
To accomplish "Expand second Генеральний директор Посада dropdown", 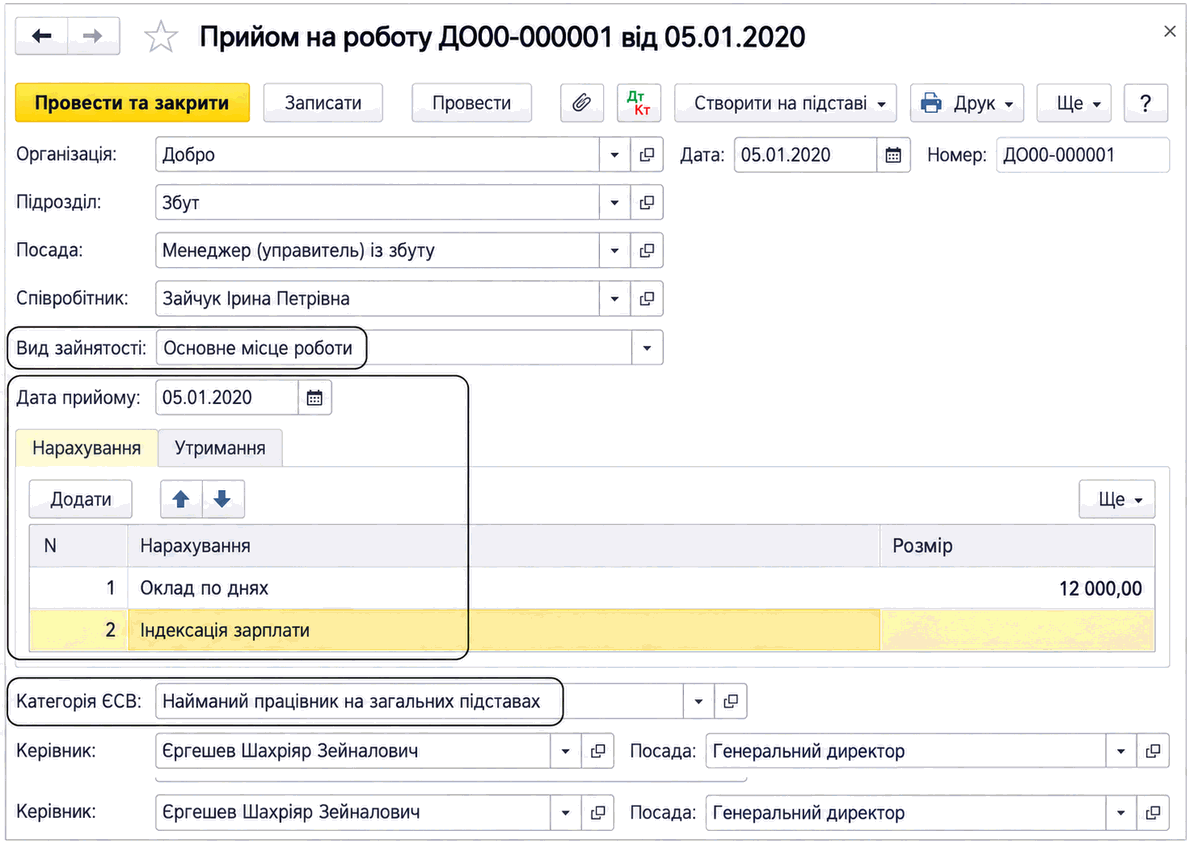I will pyautogui.click(x=1121, y=813).
